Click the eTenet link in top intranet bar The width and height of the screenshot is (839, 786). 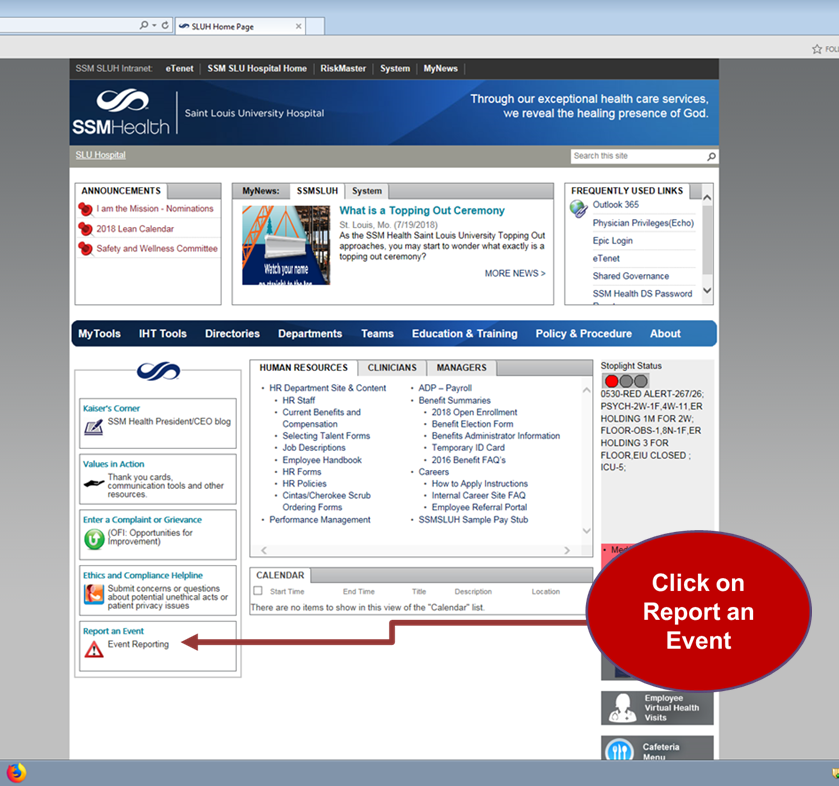(179, 68)
